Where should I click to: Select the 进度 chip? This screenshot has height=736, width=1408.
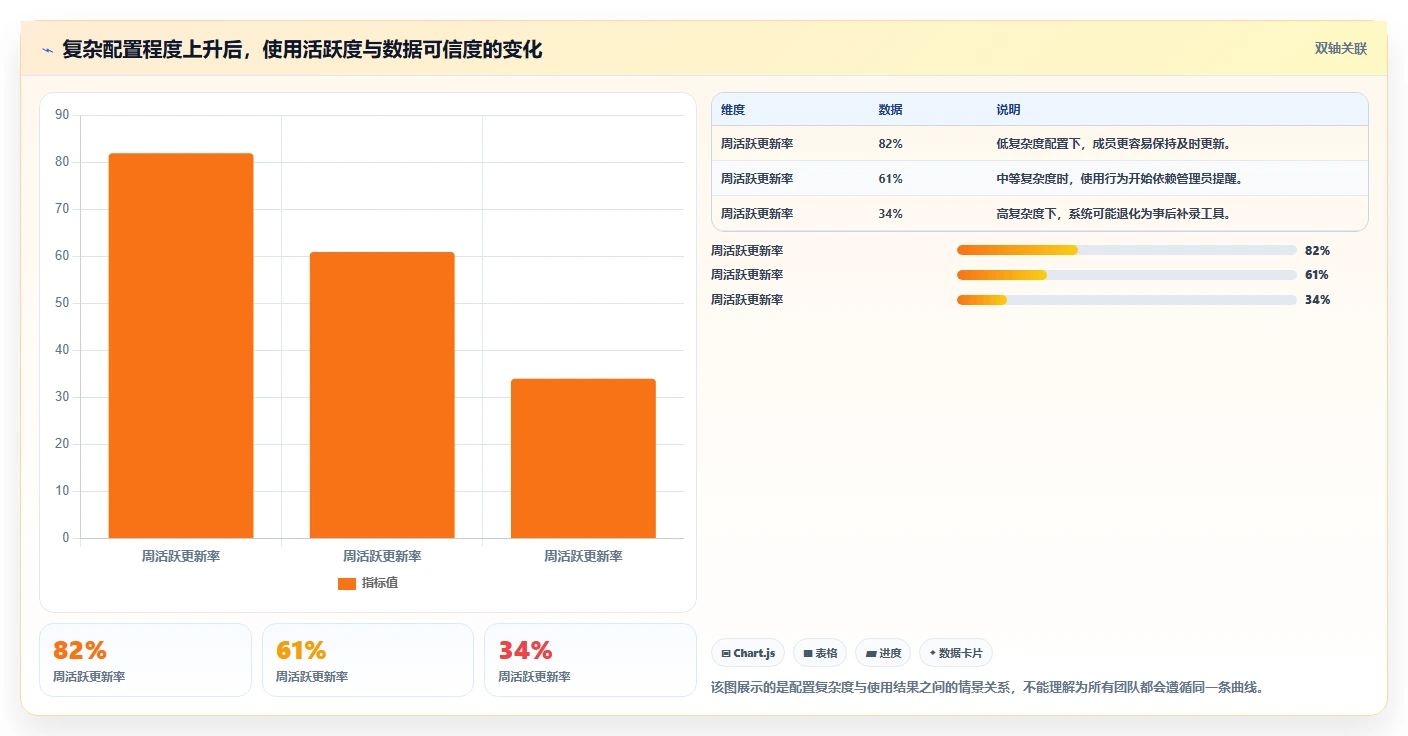pyautogui.click(x=883, y=653)
